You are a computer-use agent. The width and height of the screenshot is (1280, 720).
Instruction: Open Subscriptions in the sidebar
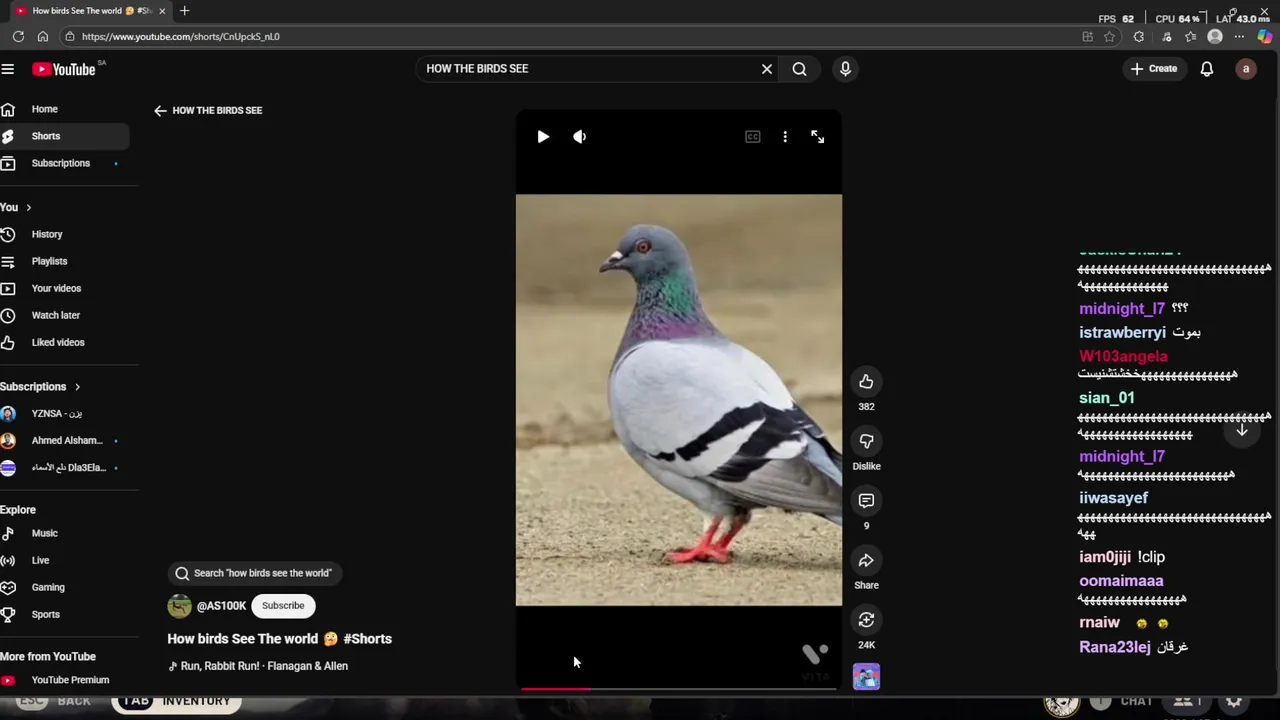coord(64,163)
